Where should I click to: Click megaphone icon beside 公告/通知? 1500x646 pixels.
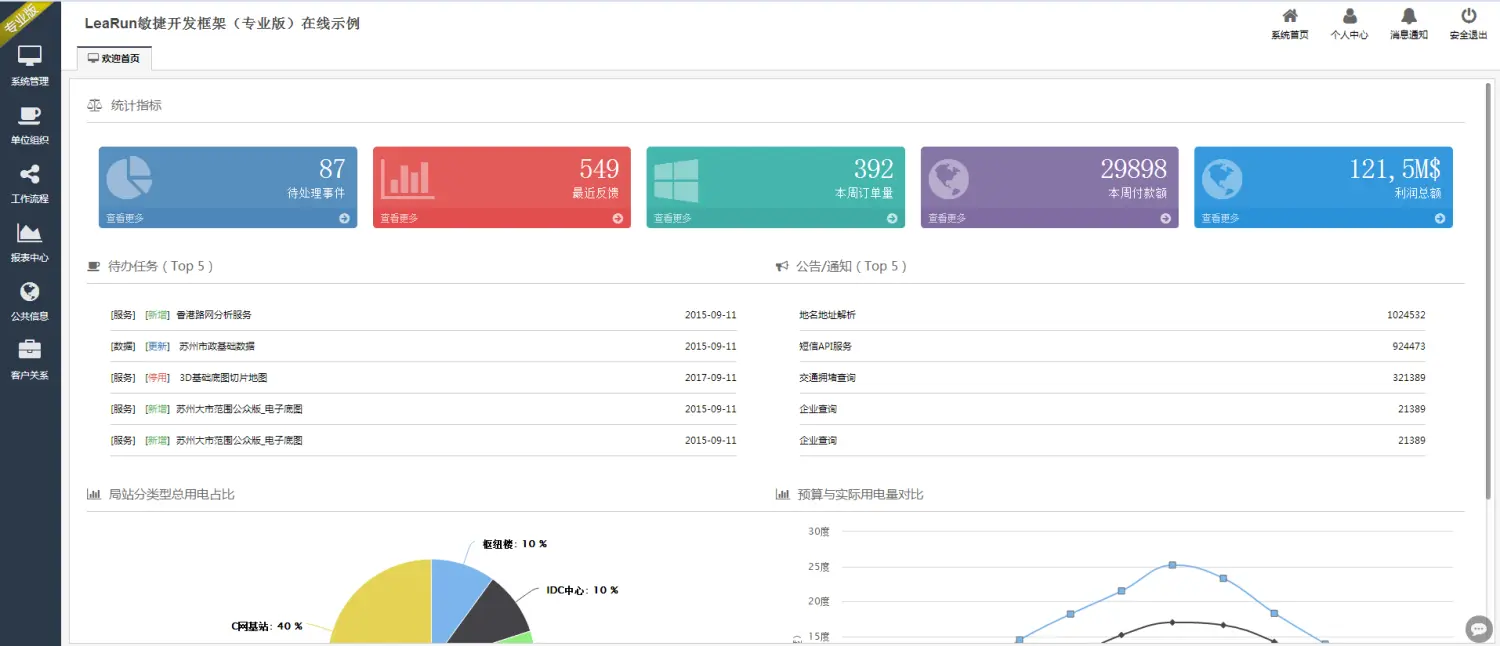point(782,266)
